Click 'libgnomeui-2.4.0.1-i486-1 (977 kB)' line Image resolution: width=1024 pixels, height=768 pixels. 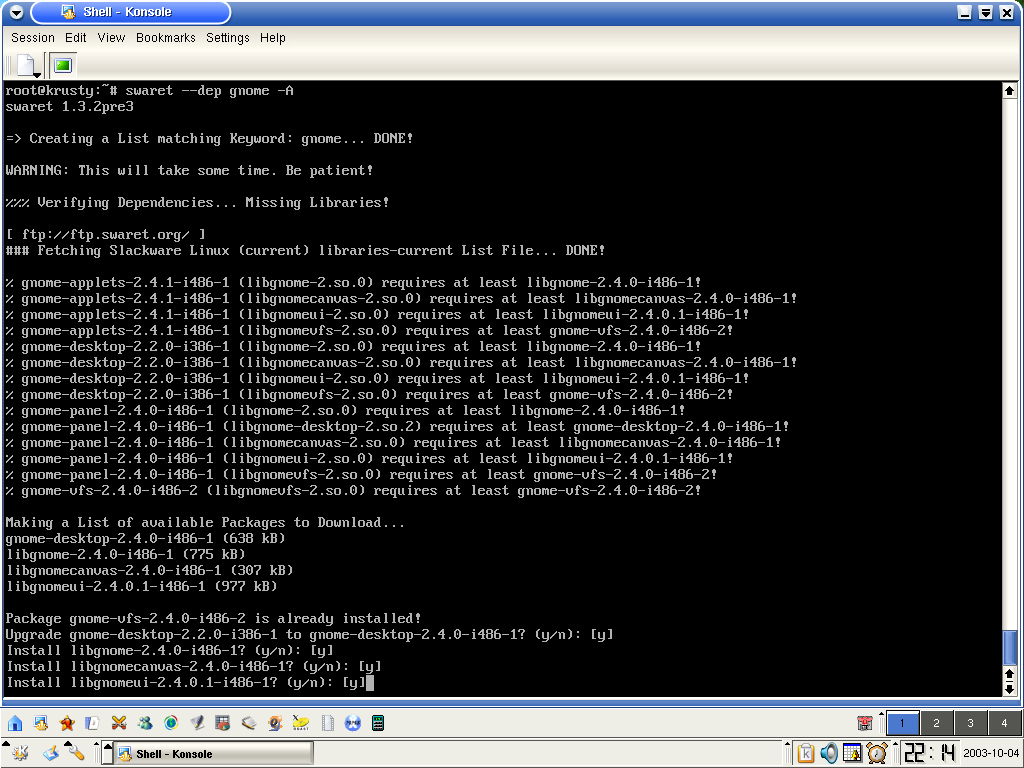[142, 586]
